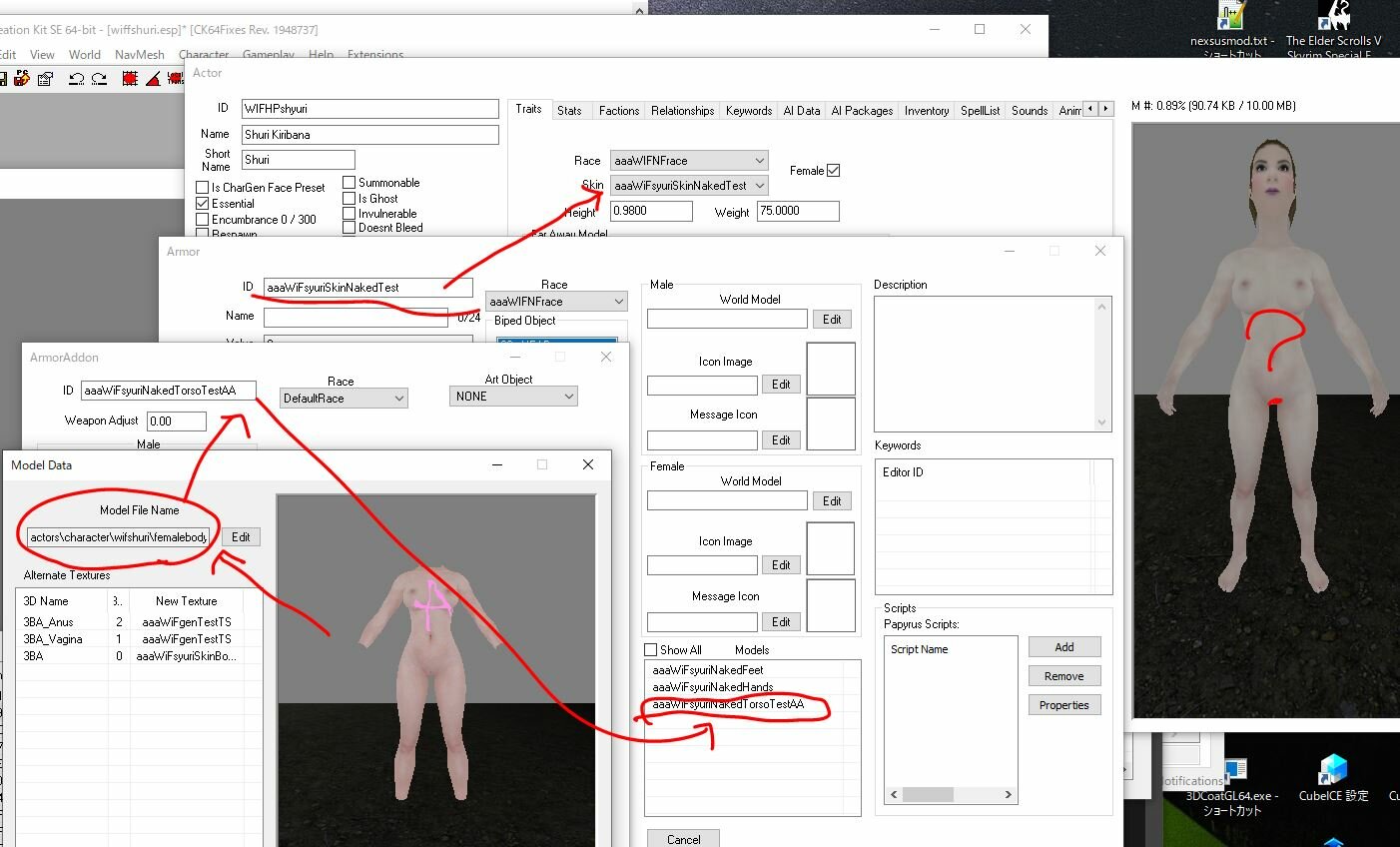Click Cancel in the Armor window

pos(684,839)
